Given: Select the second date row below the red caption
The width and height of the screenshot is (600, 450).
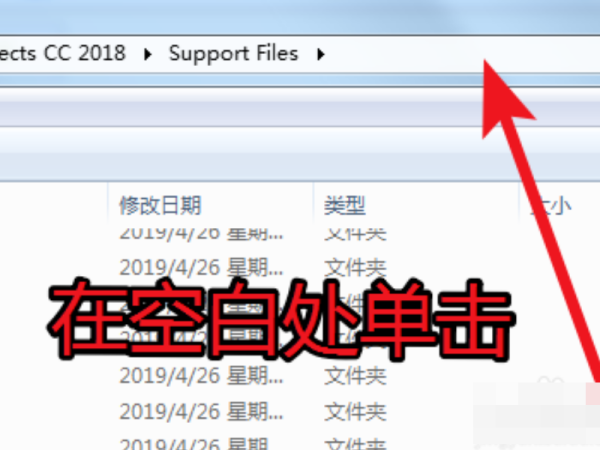Looking at the screenshot, I should point(201,412).
